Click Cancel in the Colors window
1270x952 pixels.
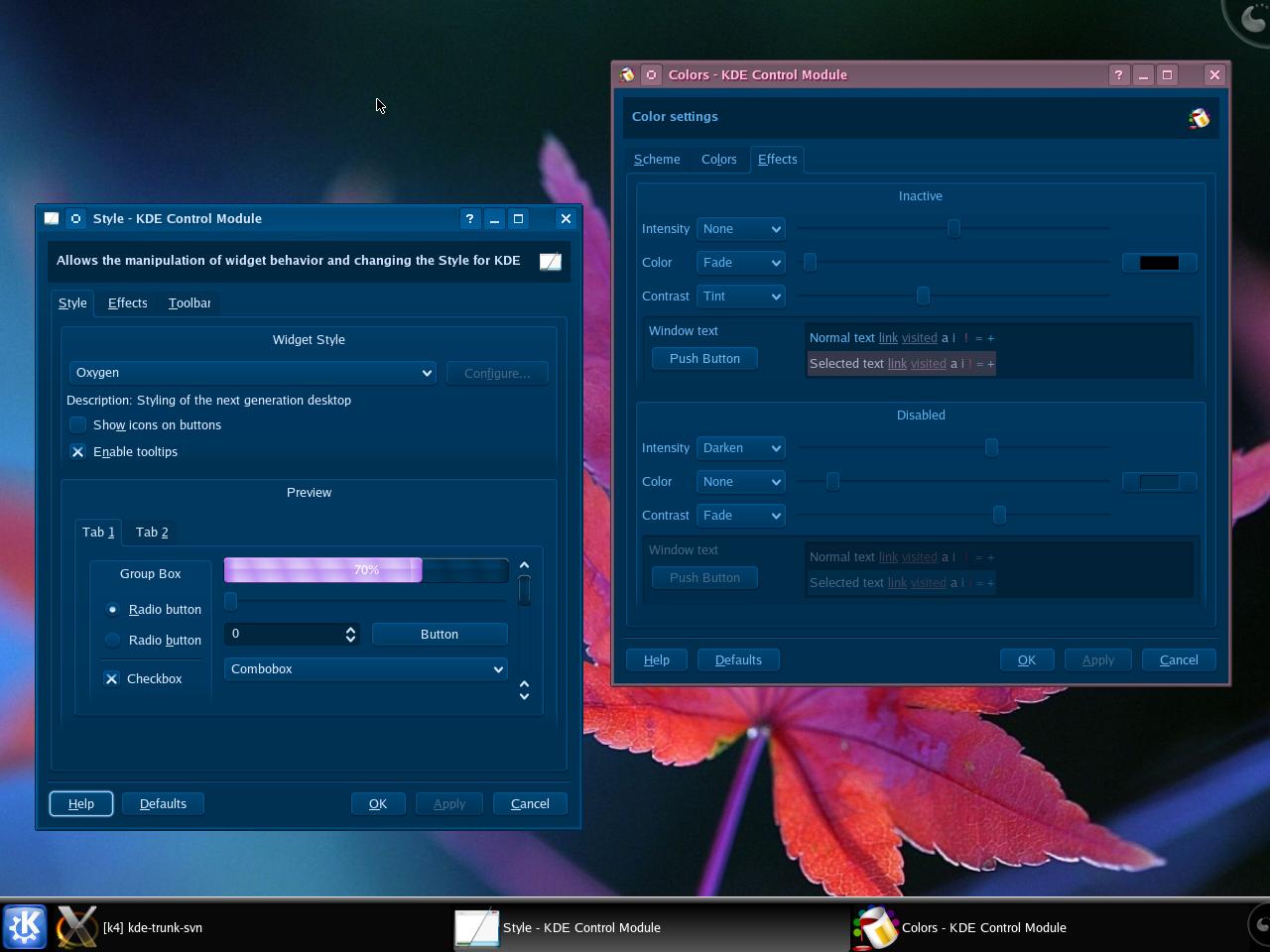(x=1179, y=659)
